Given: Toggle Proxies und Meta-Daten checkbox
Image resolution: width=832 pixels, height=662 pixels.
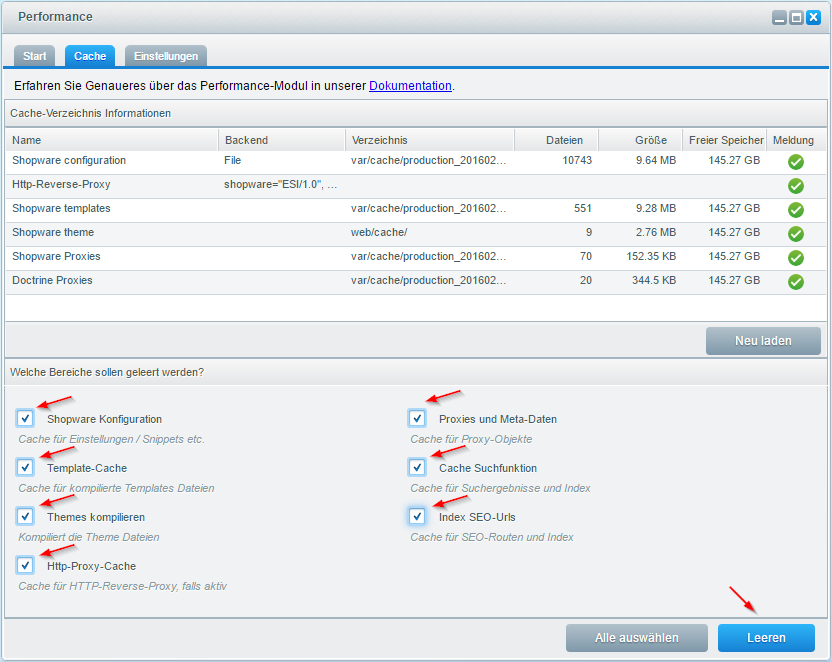Looking at the screenshot, I should tap(417, 418).
